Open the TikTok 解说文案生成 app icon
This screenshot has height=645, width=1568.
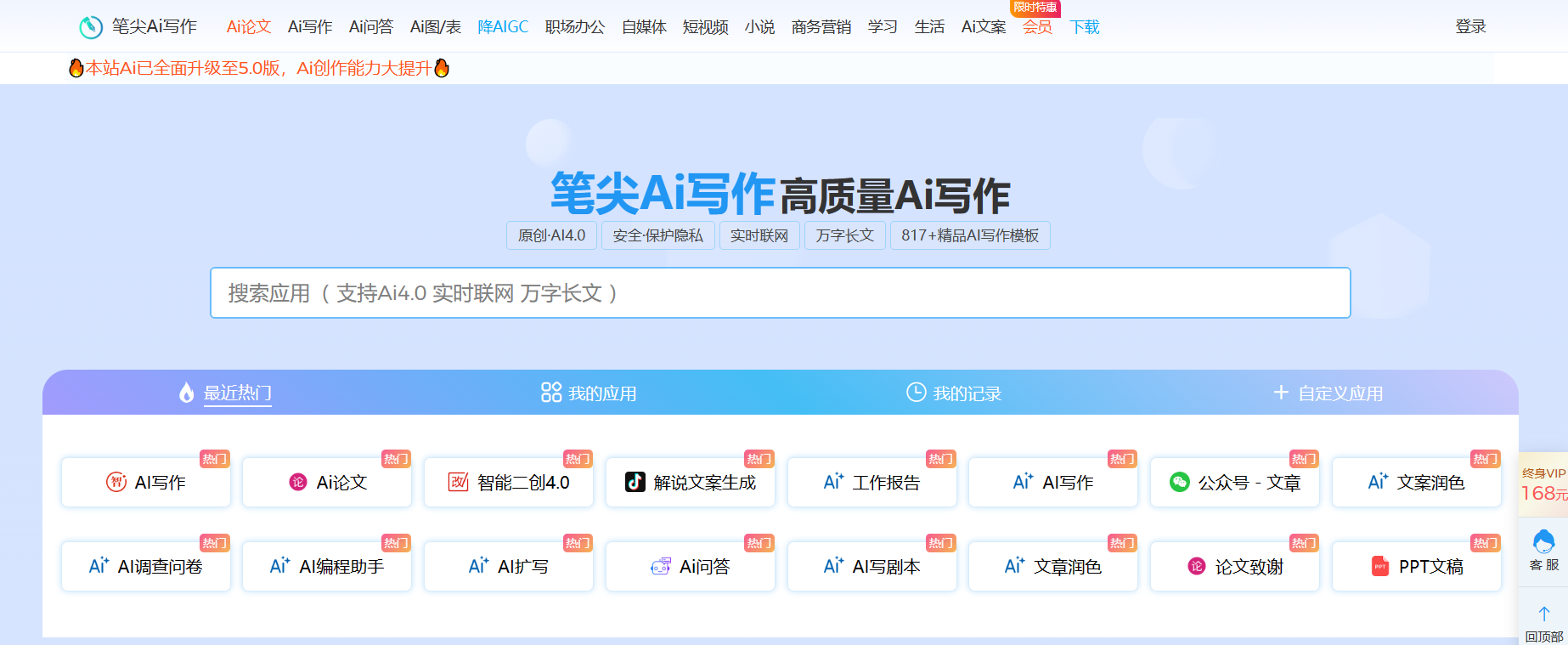pos(635,482)
